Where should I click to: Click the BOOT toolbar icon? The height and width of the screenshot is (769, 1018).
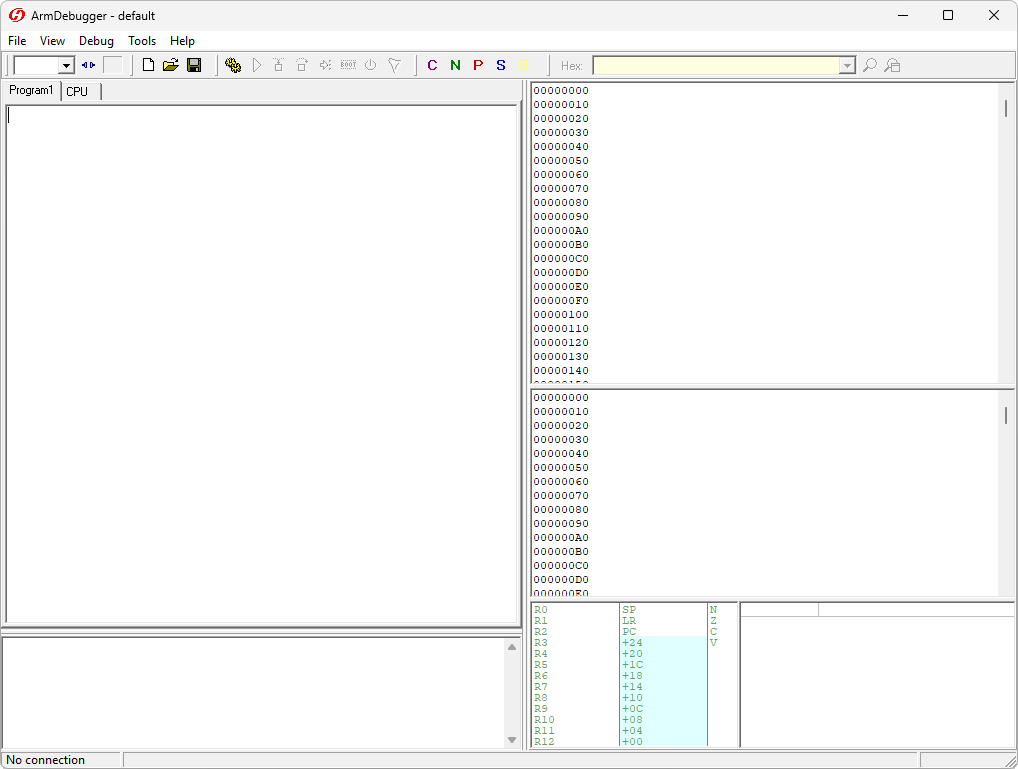[x=348, y=65]
